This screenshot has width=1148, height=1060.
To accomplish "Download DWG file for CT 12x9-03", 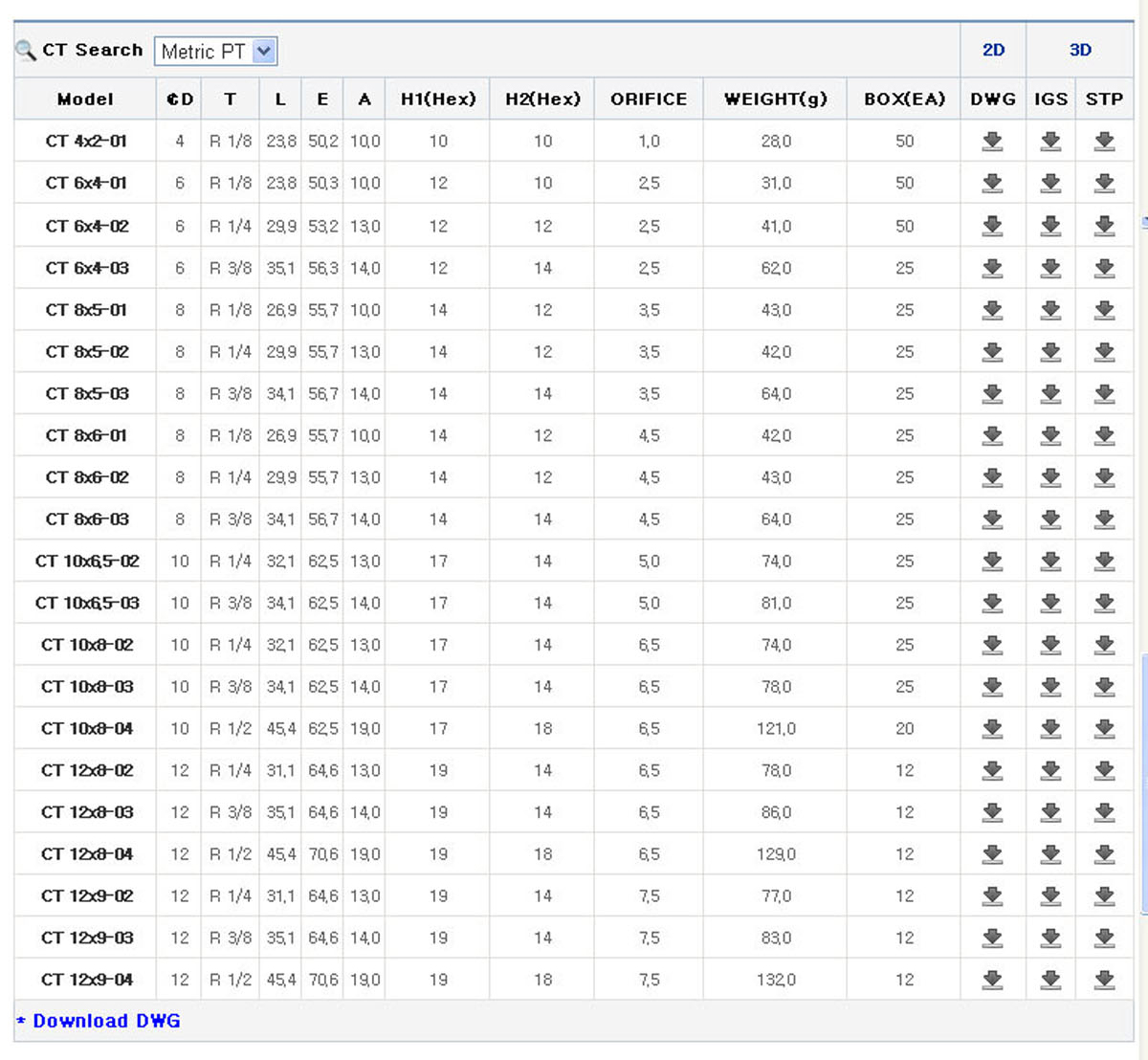I will 993,939.
